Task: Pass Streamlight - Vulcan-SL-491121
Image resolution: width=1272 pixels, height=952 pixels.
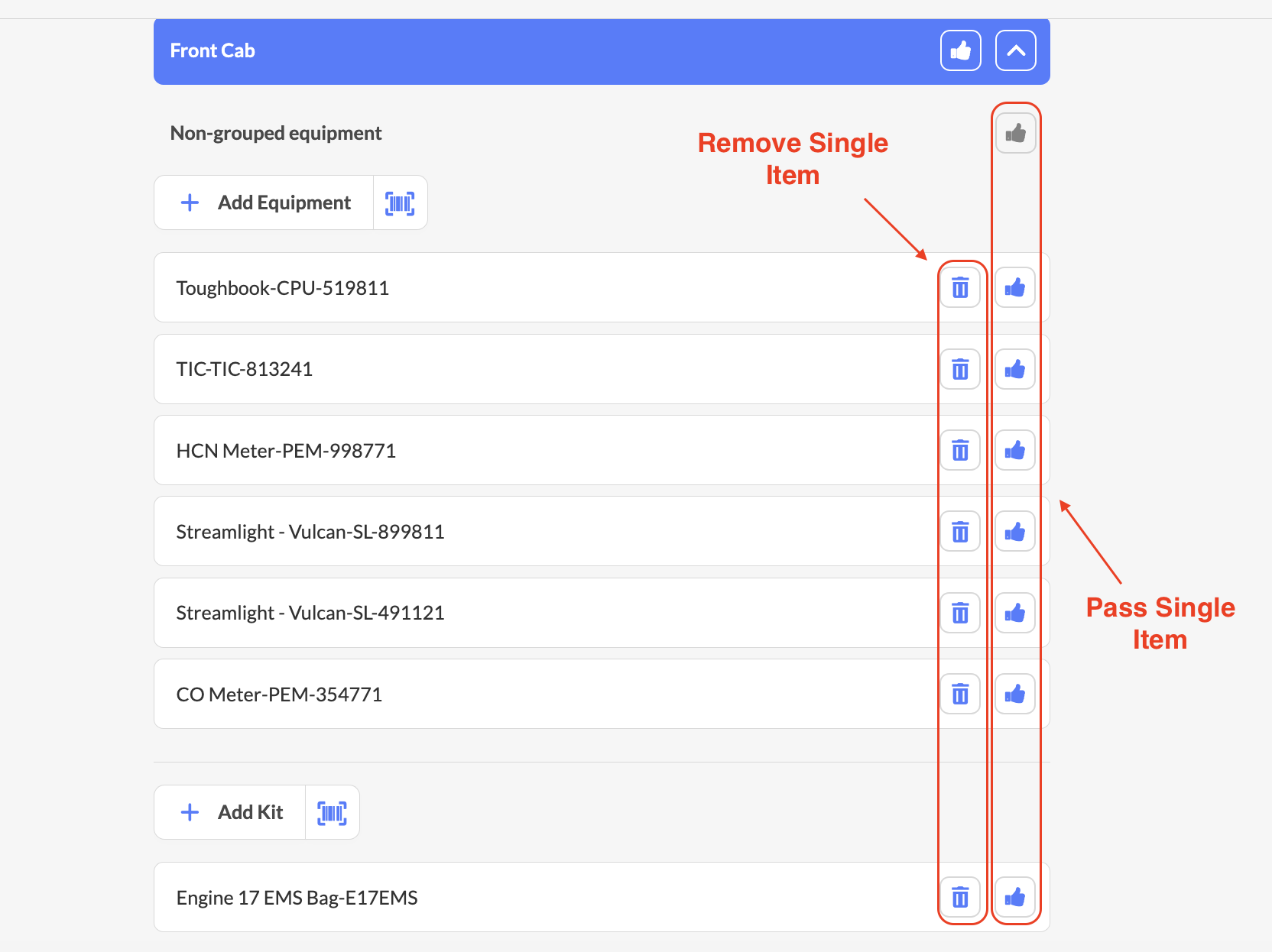Action: [x=1015, y=613]
